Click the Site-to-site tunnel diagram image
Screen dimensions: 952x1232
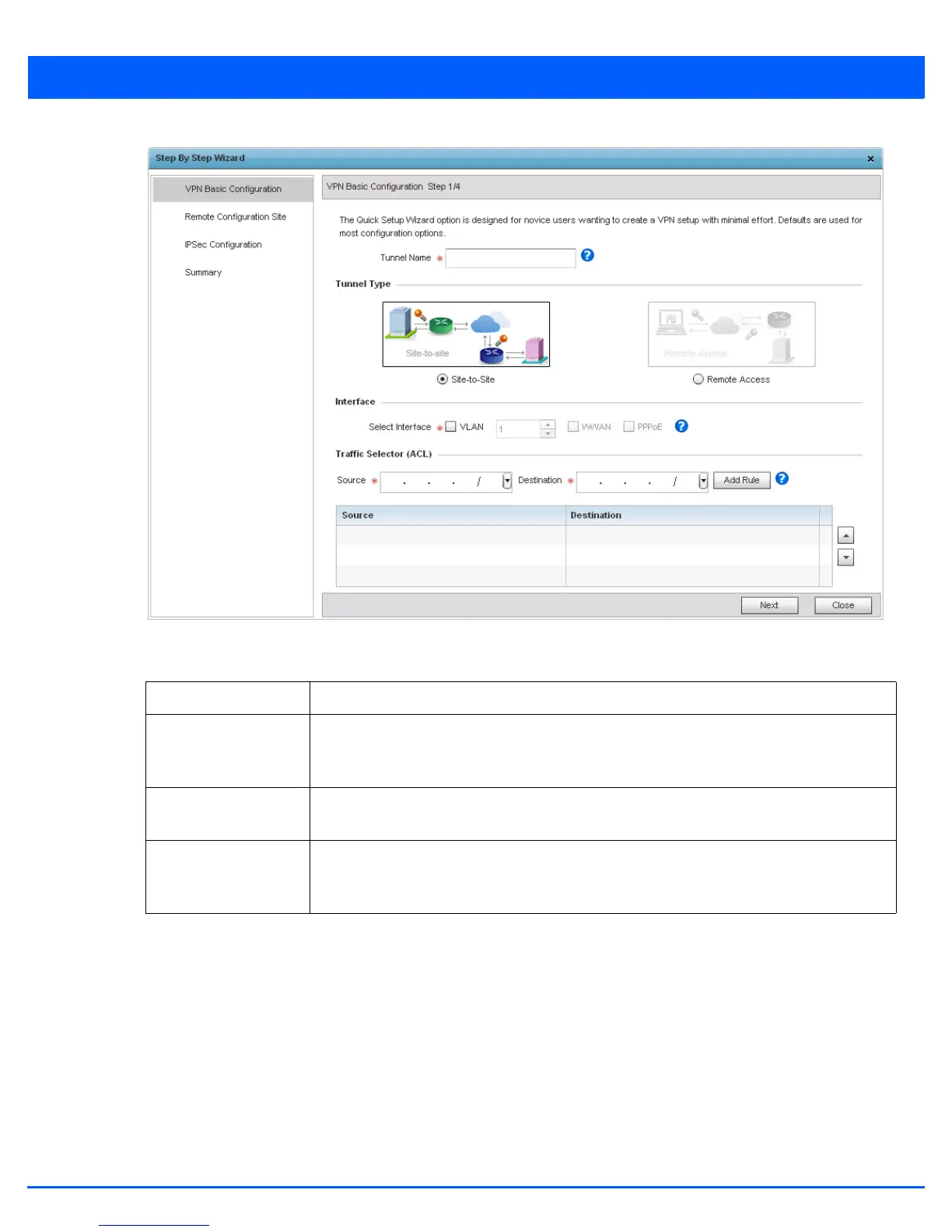coord(466,334)
